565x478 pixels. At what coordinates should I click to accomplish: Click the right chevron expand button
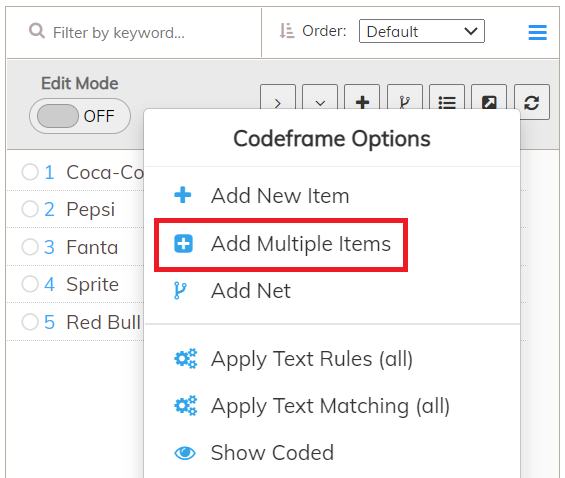pos(278,97)
